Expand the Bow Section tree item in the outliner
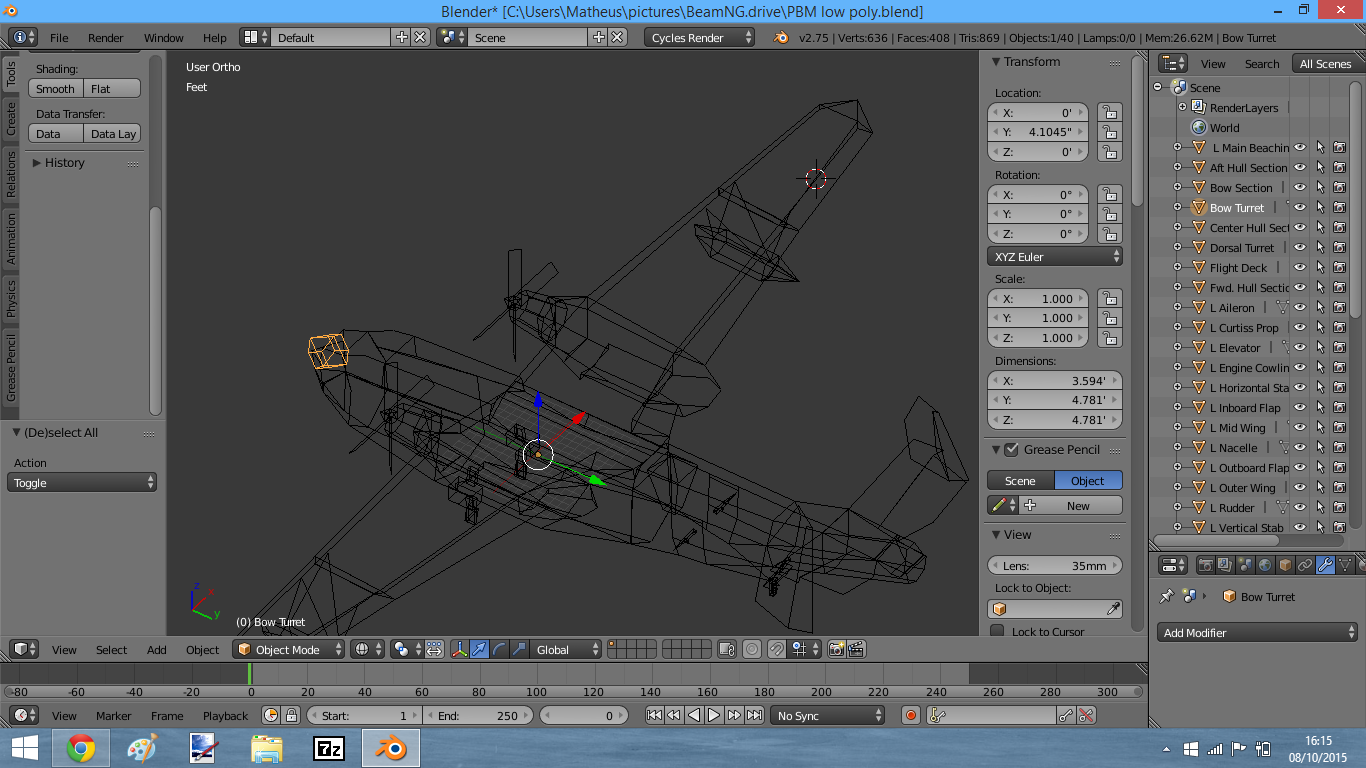This screenshot has width=1366, height=768. (1178, 187)
